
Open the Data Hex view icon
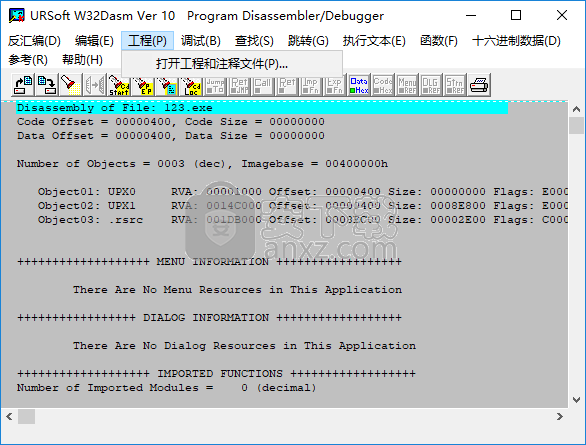point(359,85)
